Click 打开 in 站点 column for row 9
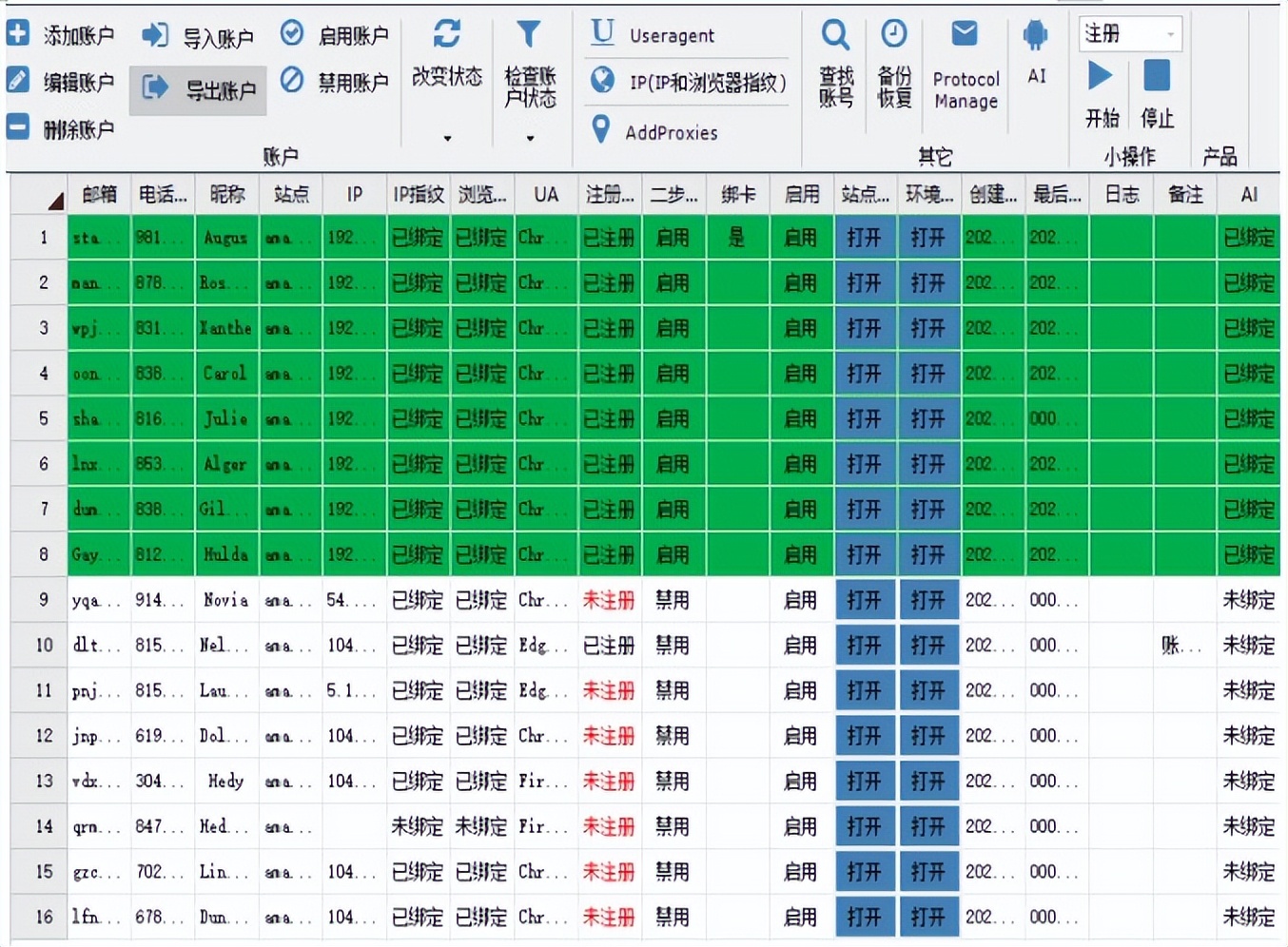This screenshot has height=947, width=1288. pos(864,600)
